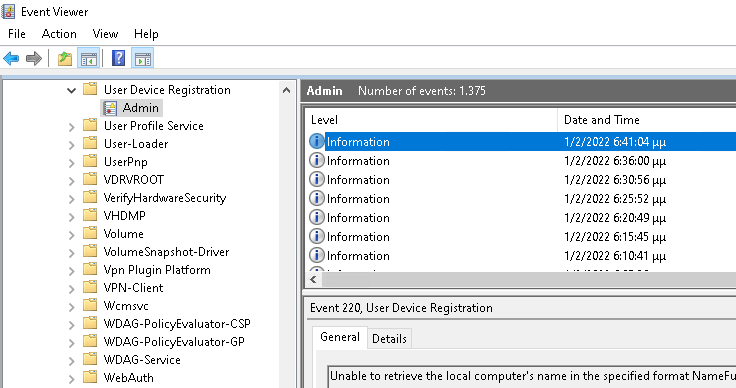Click the VPN-Client folder icon
Image resolution: width=736 pixels, height=388 pixels.
point(90,287)
